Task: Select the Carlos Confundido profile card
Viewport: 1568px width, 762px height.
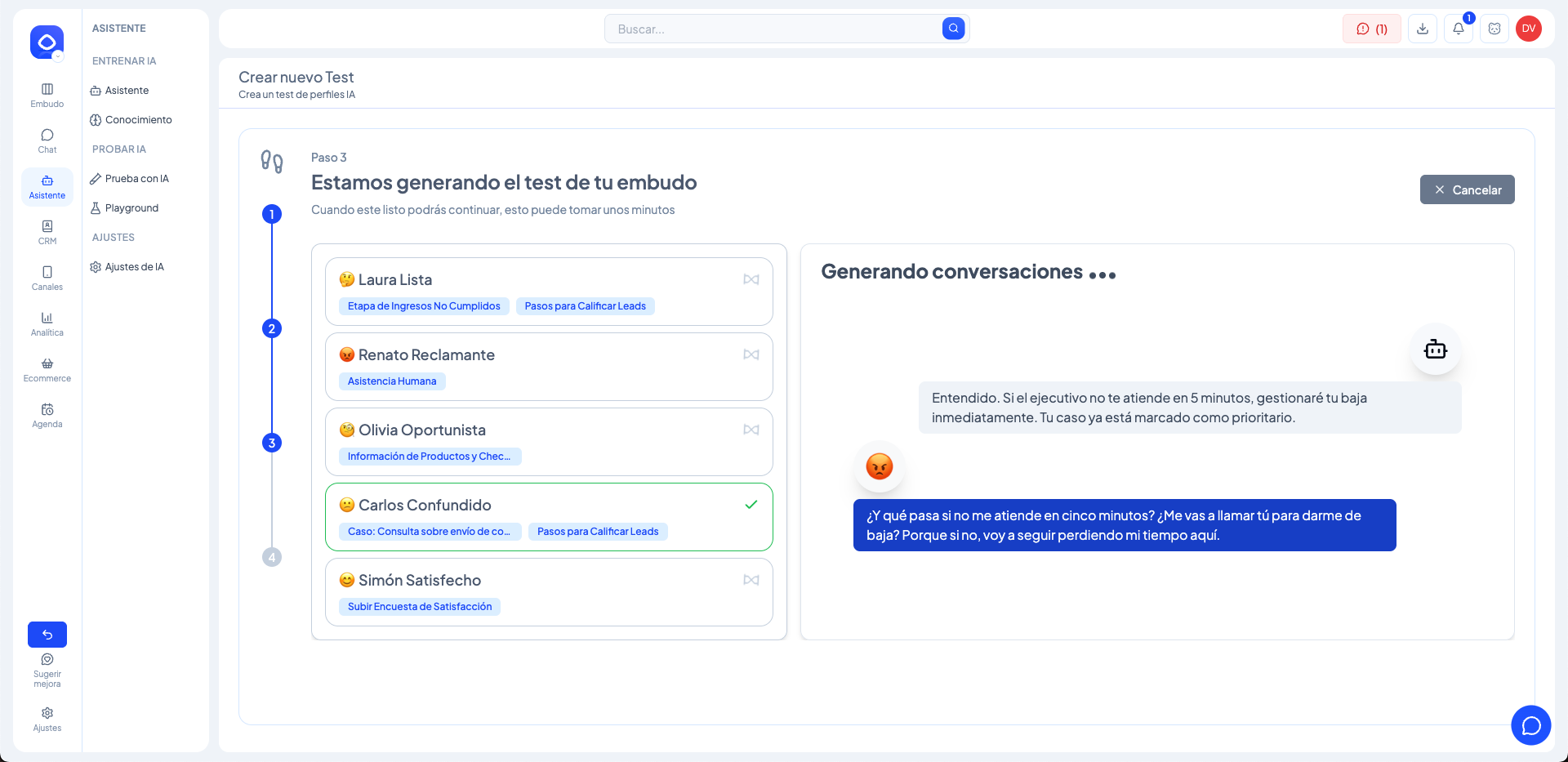Action: (549, 517)
